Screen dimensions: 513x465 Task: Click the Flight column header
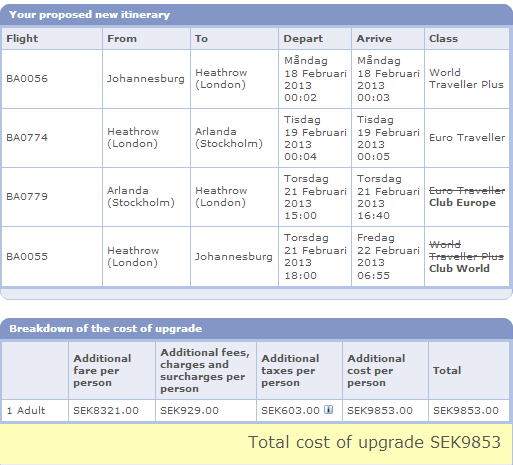click(x=22, y=38)
